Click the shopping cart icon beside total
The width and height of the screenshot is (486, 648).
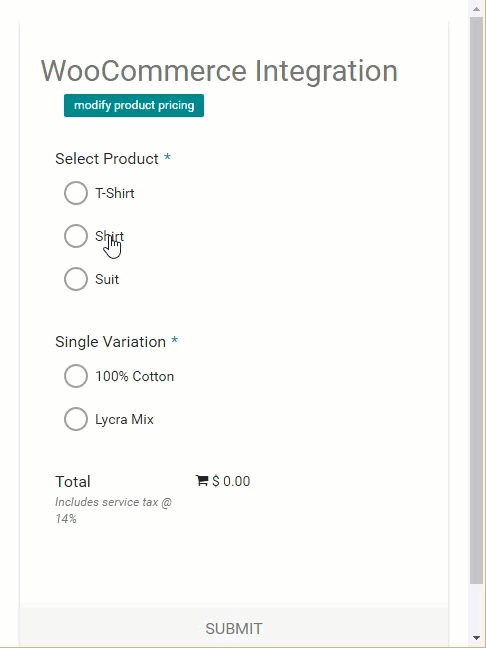(x=201, y=481)
